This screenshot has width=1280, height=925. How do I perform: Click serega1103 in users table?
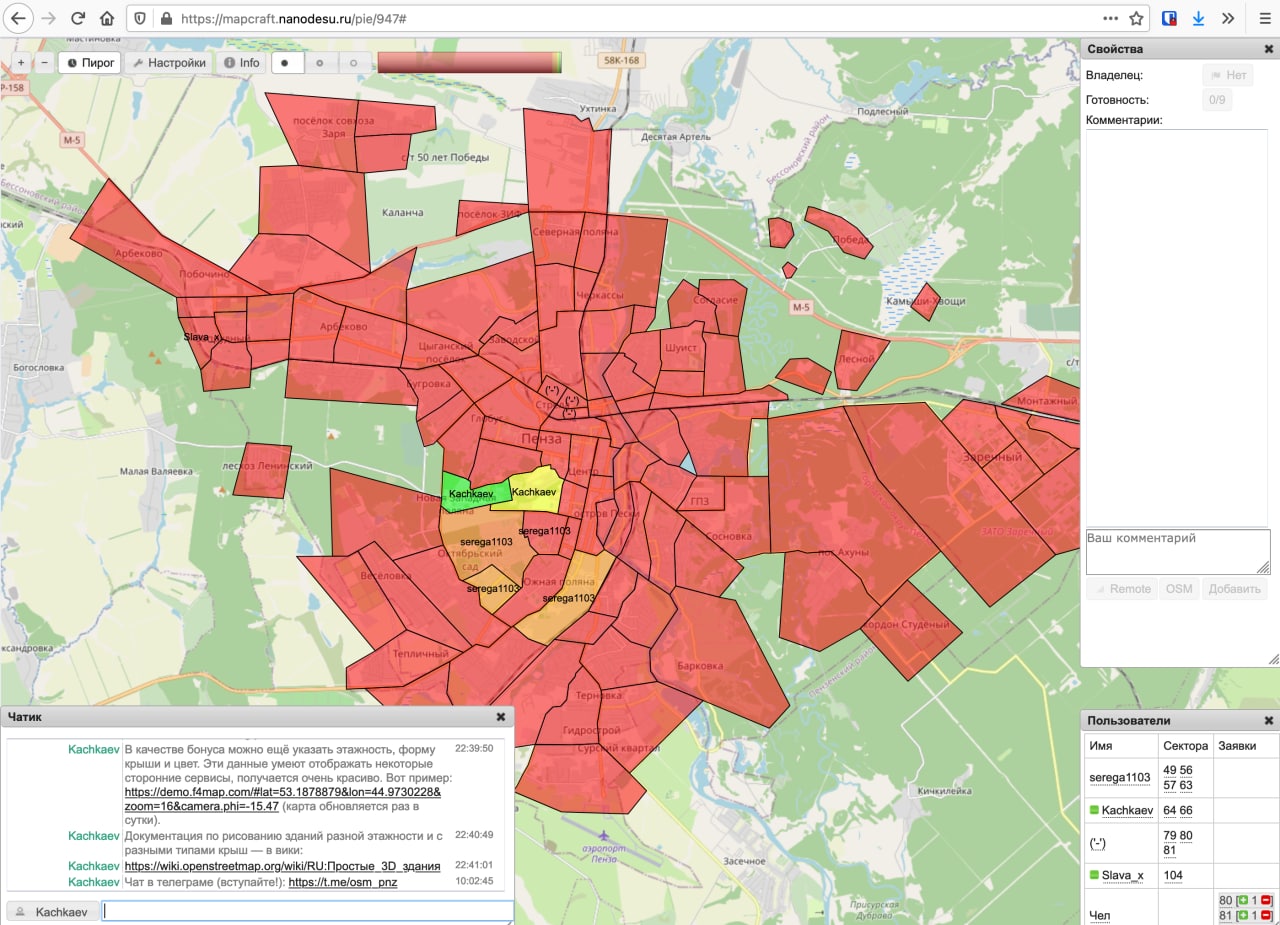(x=1120, y=777)
